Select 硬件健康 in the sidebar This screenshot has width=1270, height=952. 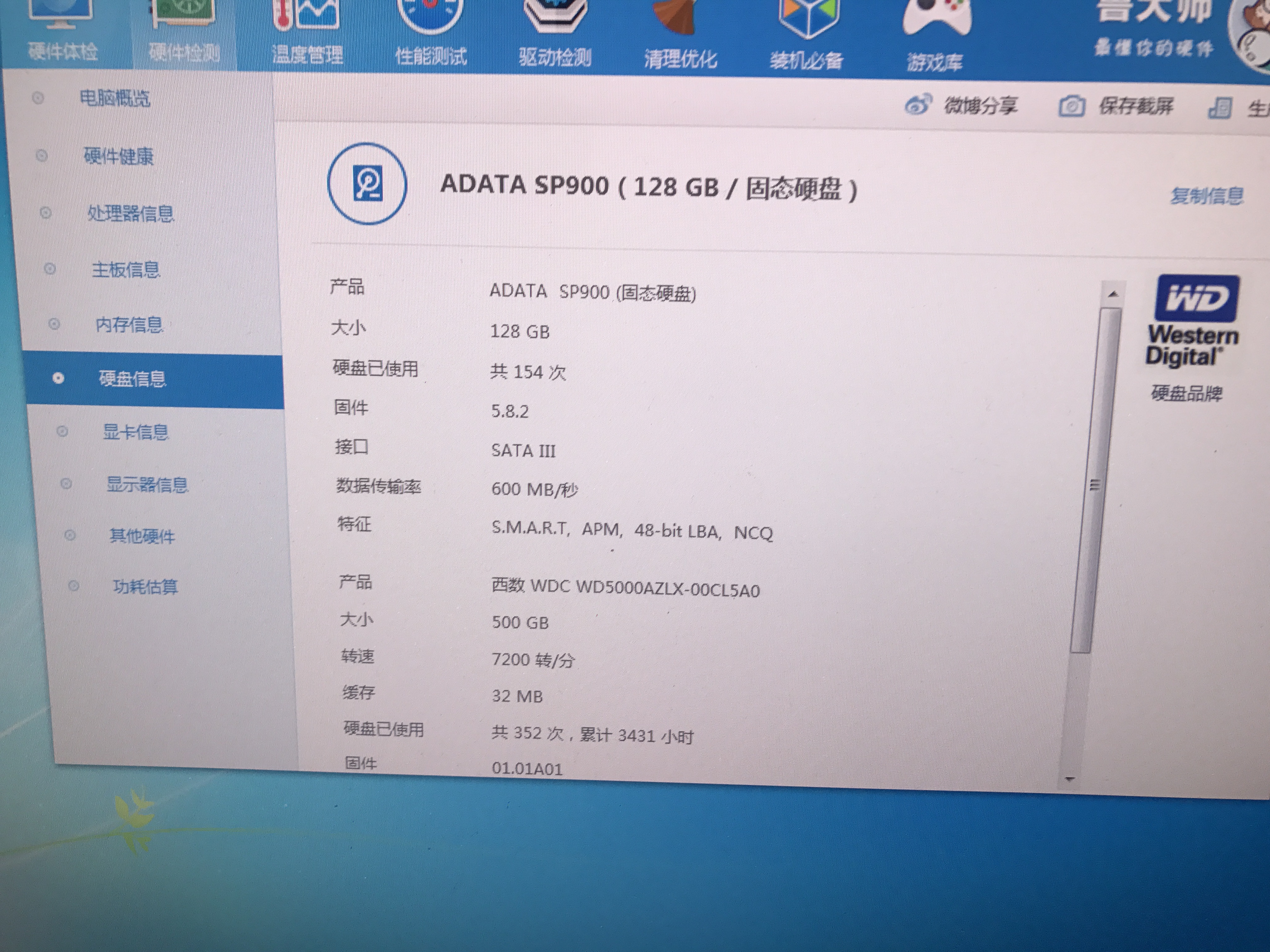(x=119, y=156)
